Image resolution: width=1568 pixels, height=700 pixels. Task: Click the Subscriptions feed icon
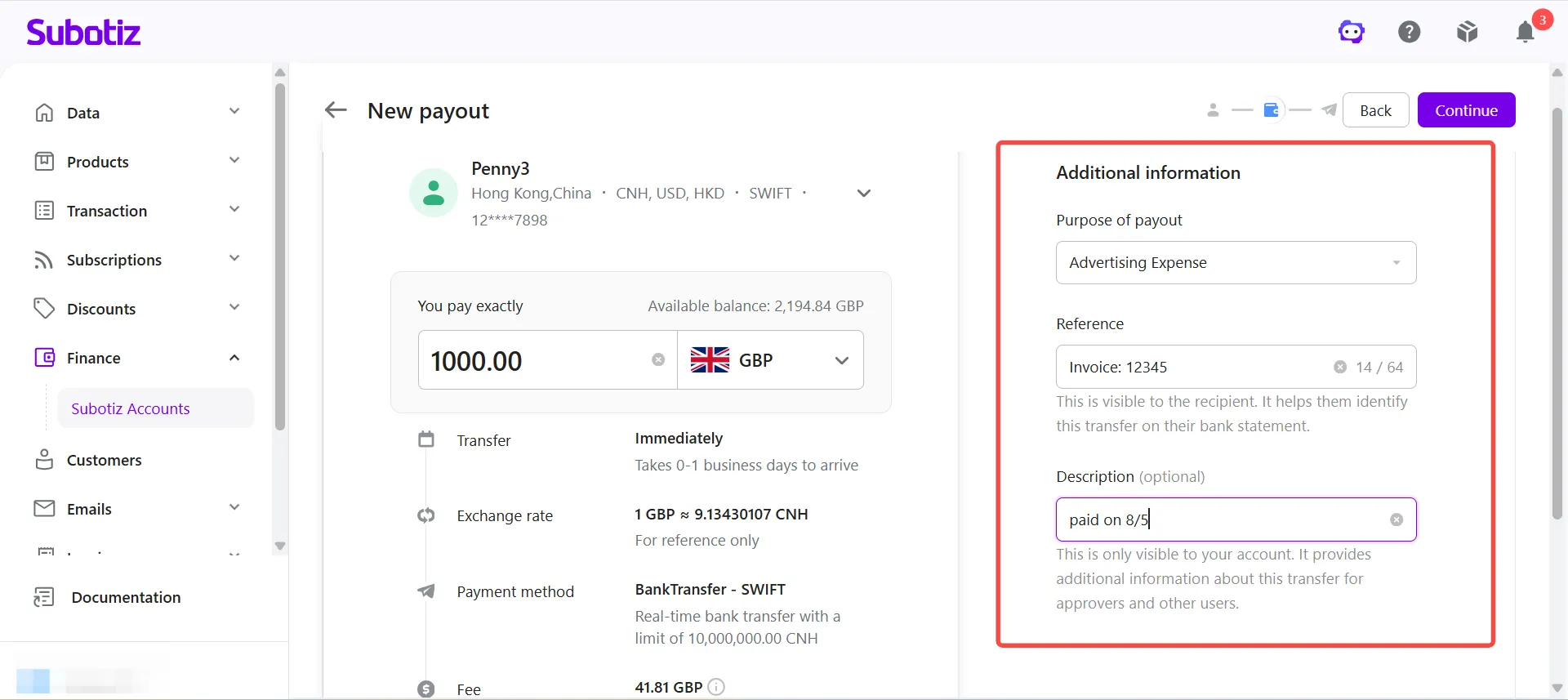click(x=44, y=260)
